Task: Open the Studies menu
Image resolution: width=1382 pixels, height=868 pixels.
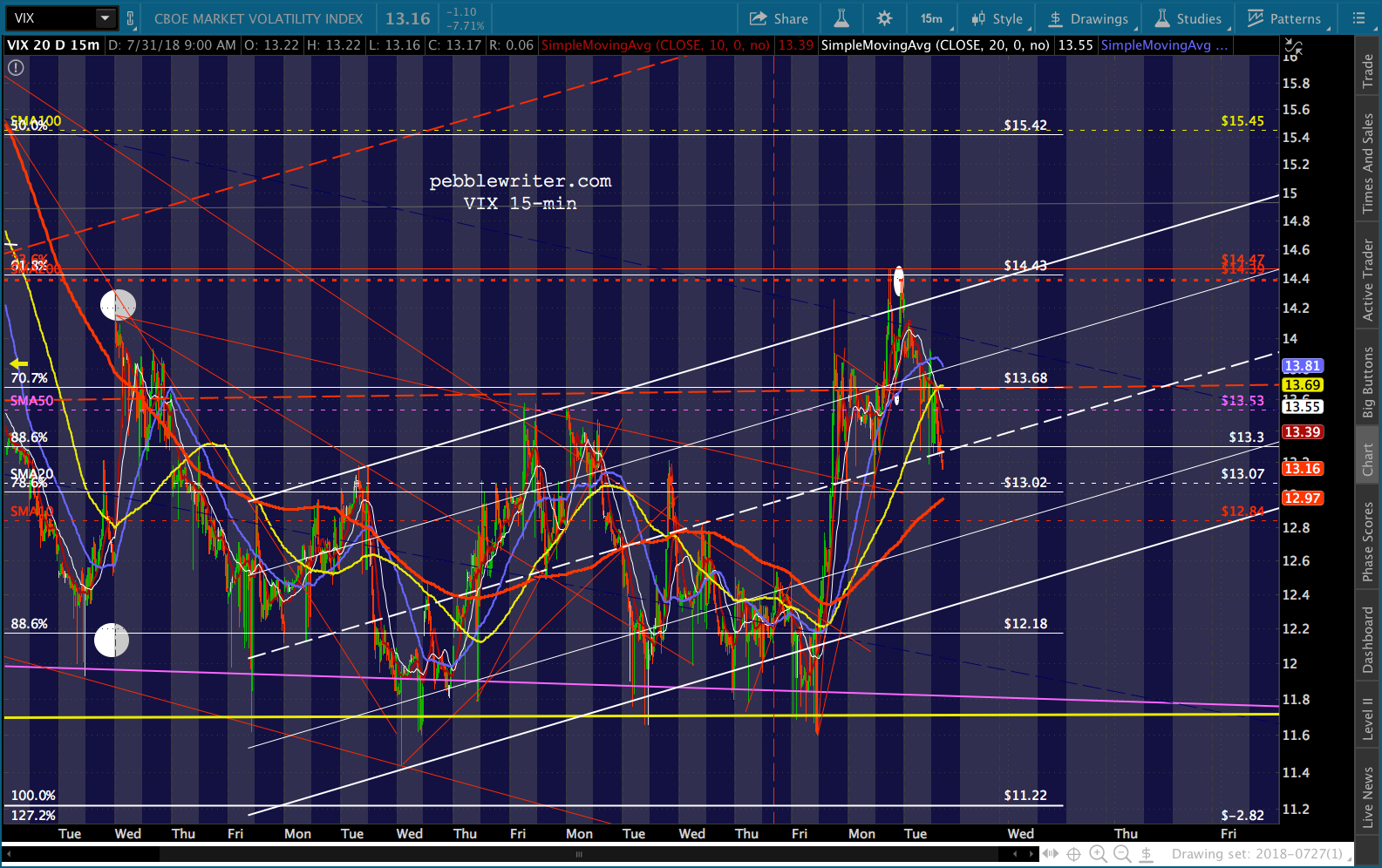Action: pyautogui.click(x=1188, y=18)
